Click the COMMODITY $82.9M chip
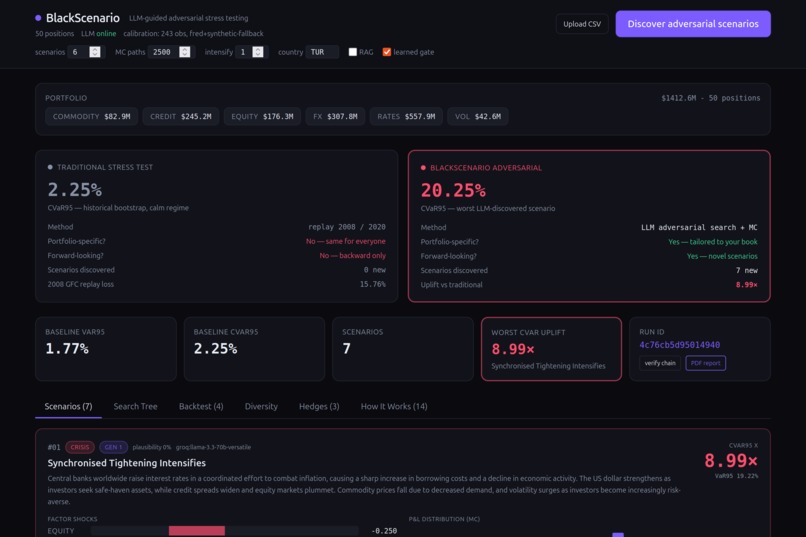Screen dimensions: 806x537 (91, 117)
